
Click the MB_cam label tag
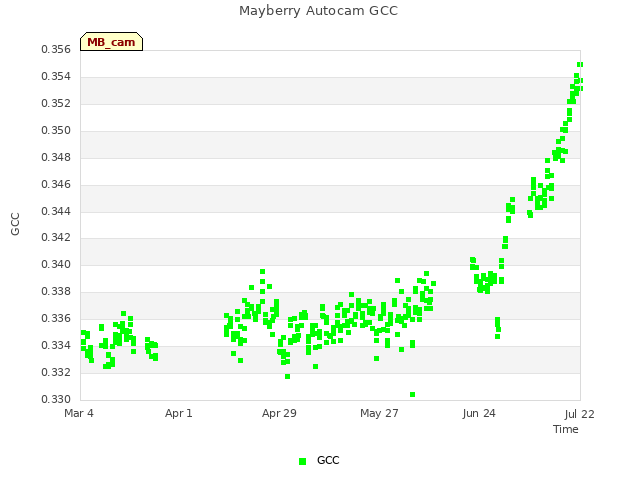coord(111,42)
